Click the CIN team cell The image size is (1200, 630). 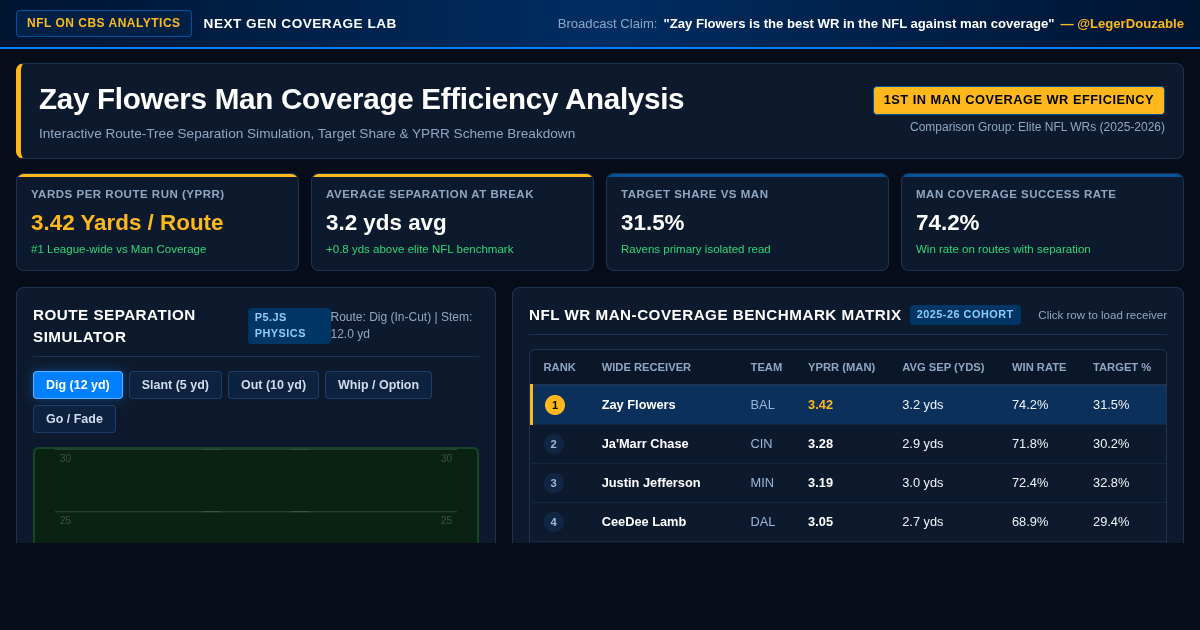coord(762,444)
